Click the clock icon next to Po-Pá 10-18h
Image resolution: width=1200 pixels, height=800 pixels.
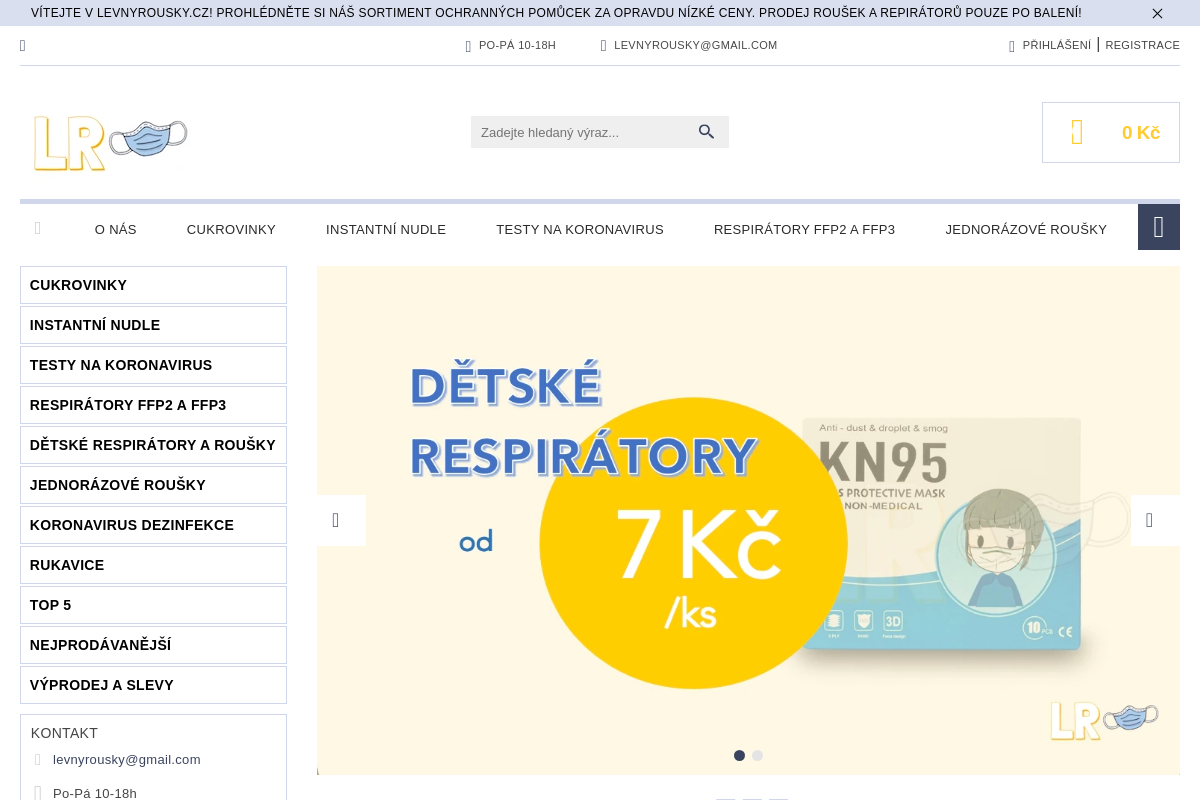pyautogui.click(x=38, y=793)
